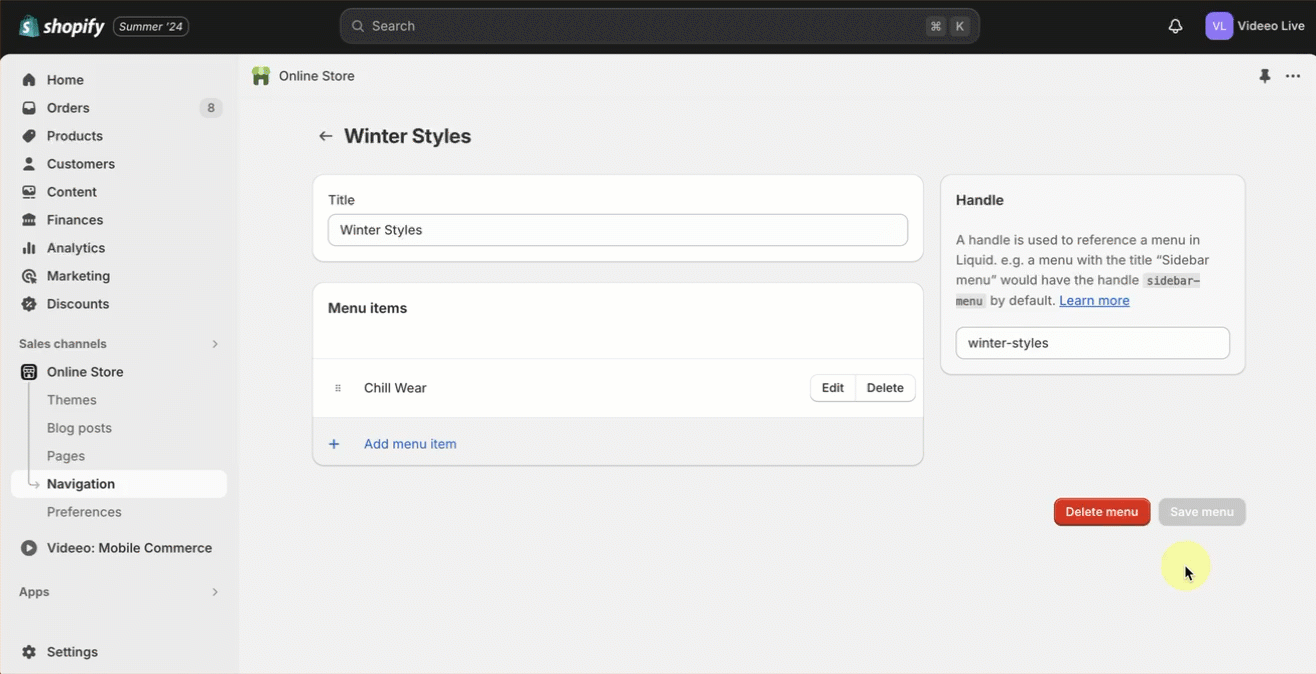
Task: Click the drag handle beside Chill Wear
Action: [x=338, y=388]
